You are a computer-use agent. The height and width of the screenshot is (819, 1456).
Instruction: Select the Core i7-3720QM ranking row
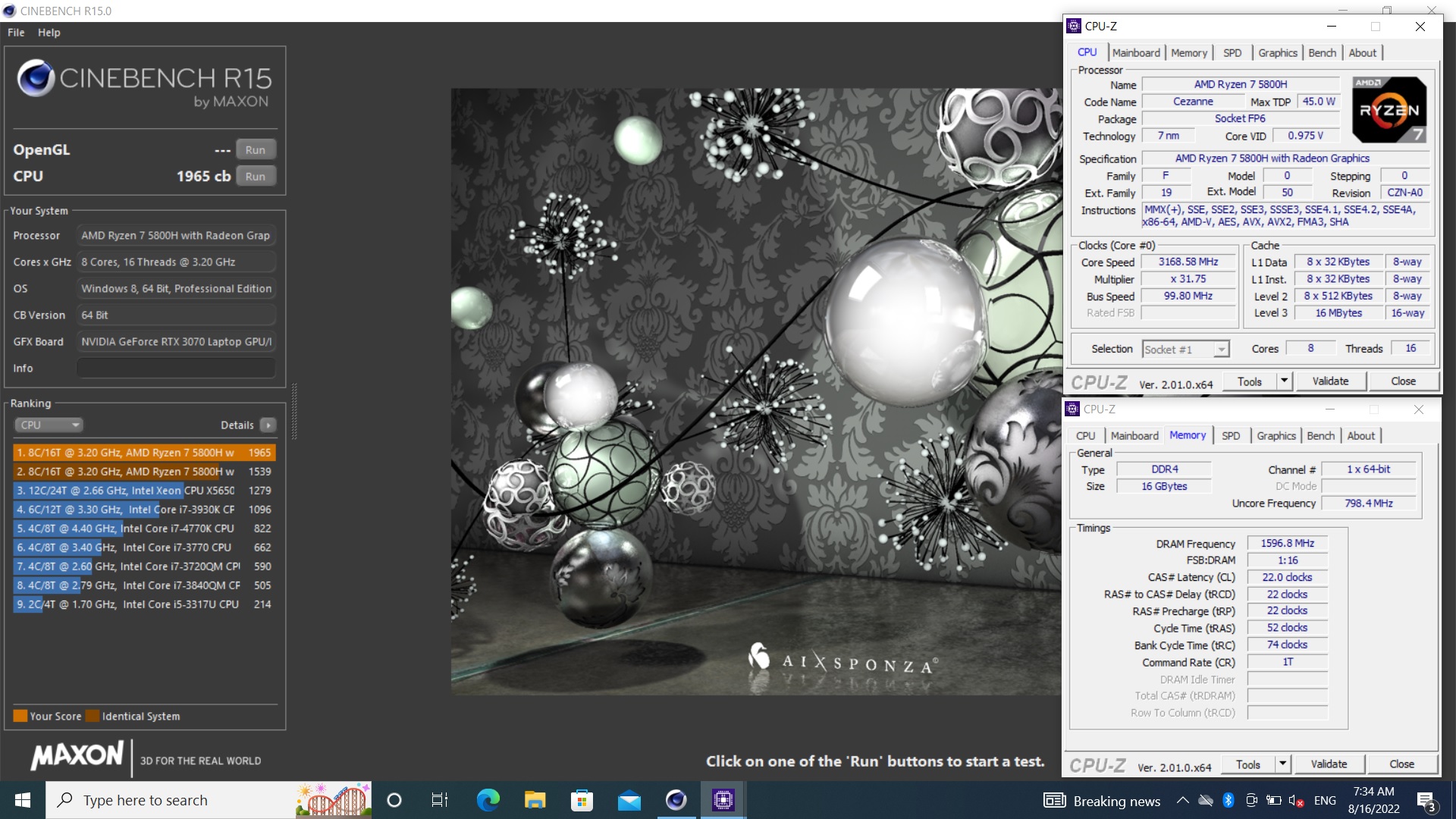144,566
